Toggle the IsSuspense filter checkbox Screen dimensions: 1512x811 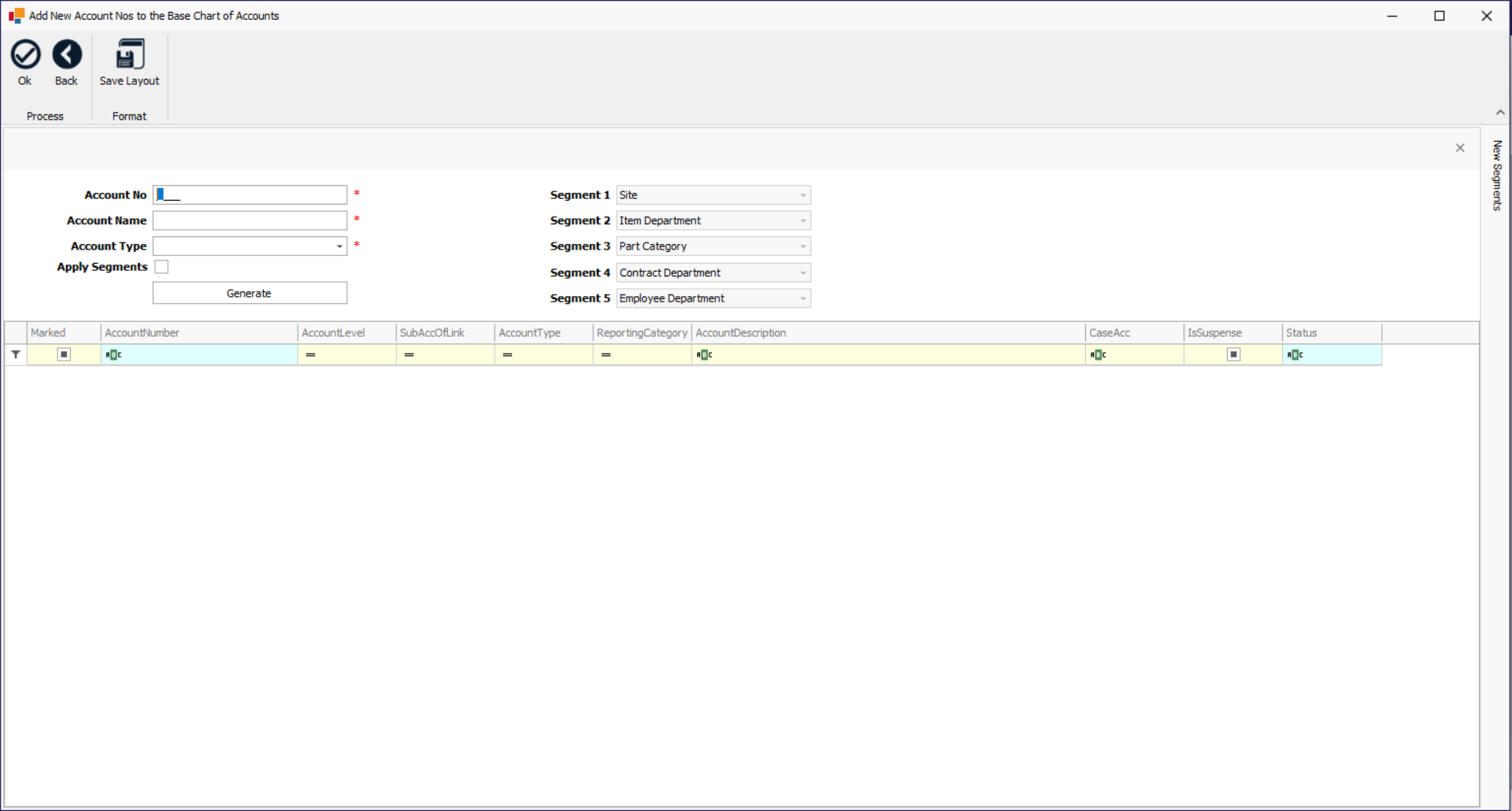tap(1234, 354)
